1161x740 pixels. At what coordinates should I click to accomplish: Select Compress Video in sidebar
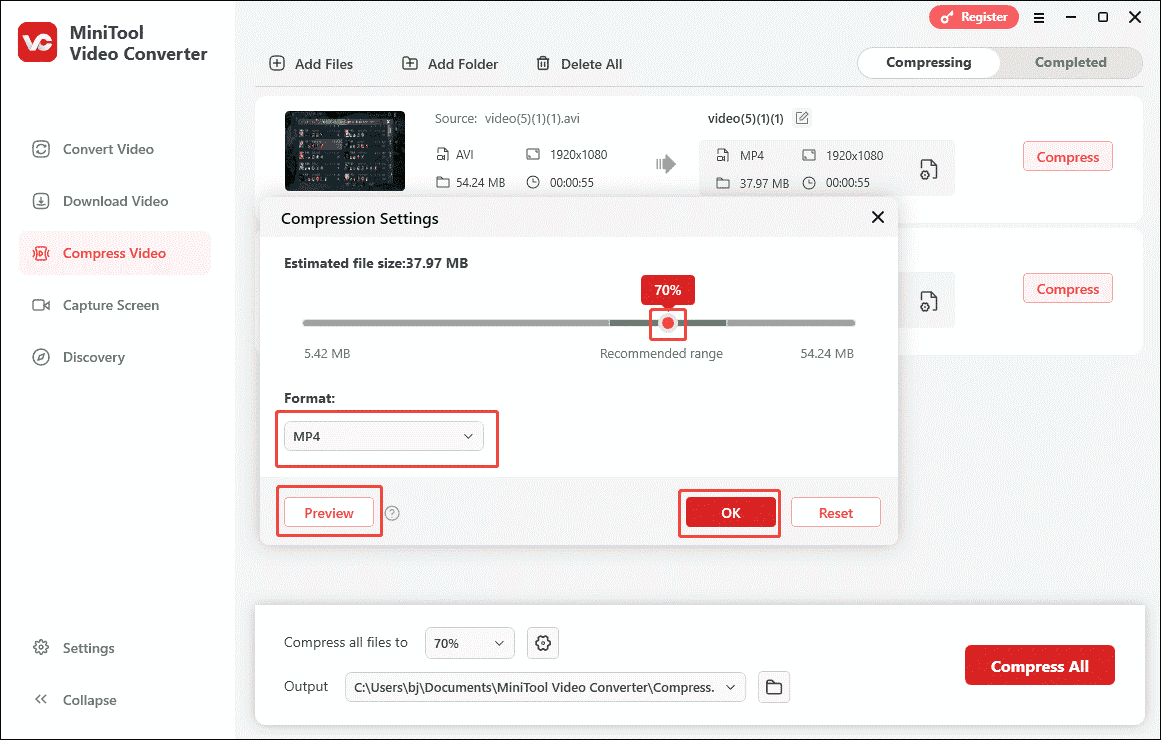point(115,253)
